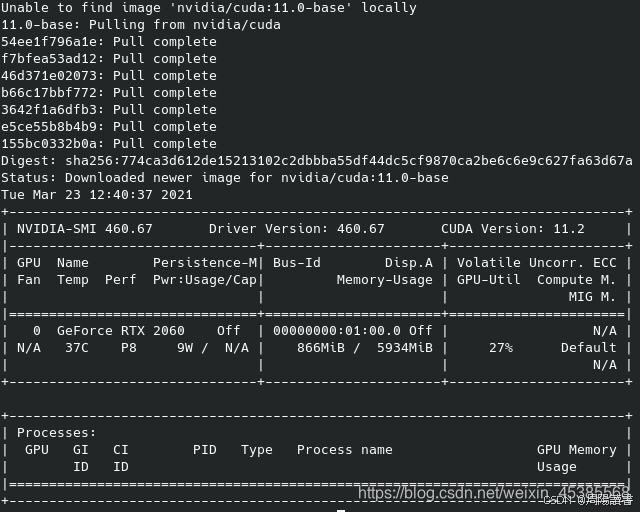The image size is (640, 512).
Task: Click the 37C temperature reading
Action: (77, 347)
